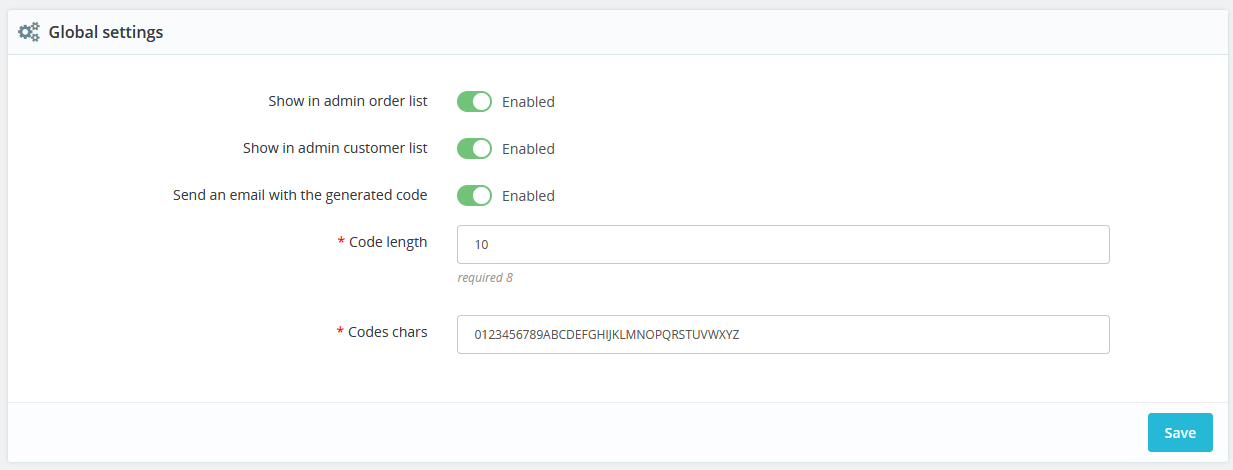Click the Code length field label
This screenshot has width=1233, height=470.
(x=388, y=242)
